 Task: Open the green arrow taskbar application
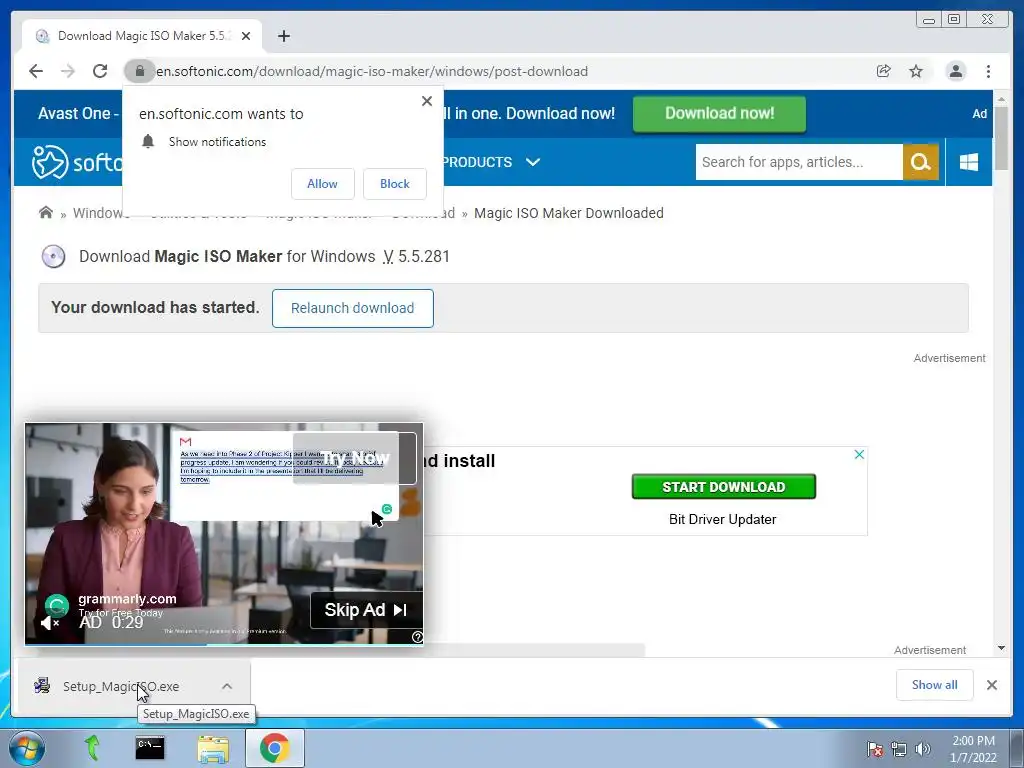(x=91, y=748)
